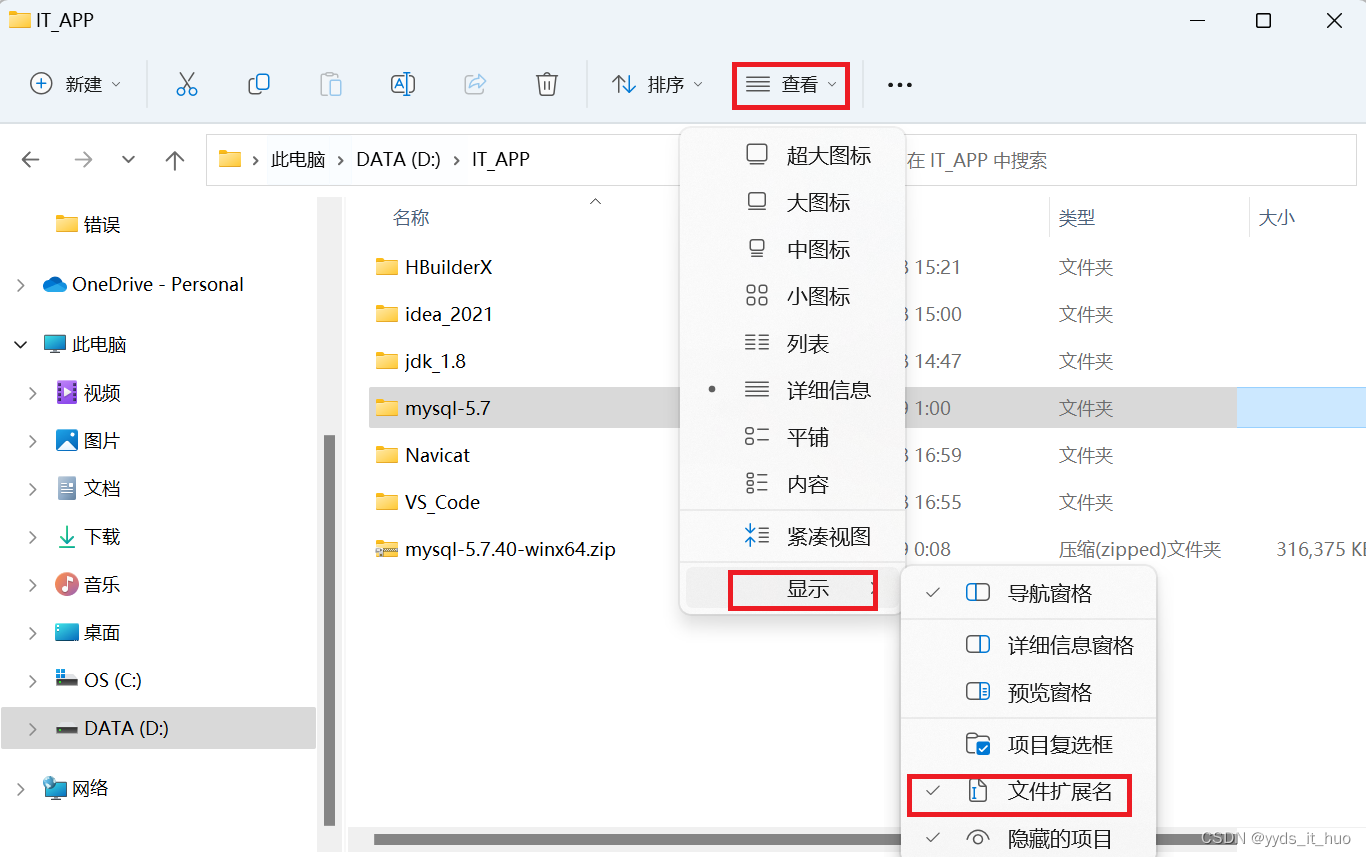
Task: Open the 查看 view dropdown
Action: click(x=791, y=85)
